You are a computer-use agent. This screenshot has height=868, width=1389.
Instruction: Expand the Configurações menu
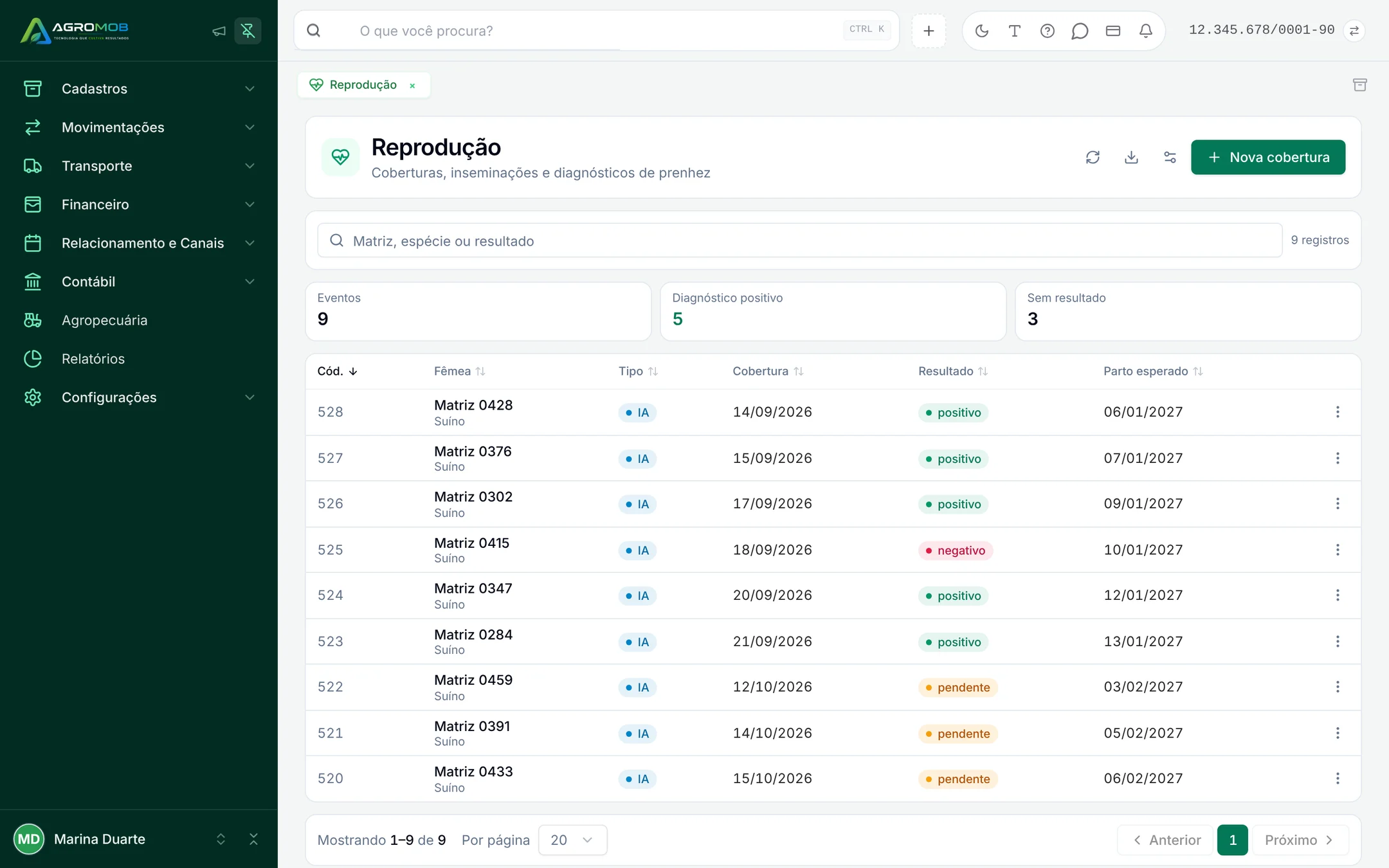(139, 397)
